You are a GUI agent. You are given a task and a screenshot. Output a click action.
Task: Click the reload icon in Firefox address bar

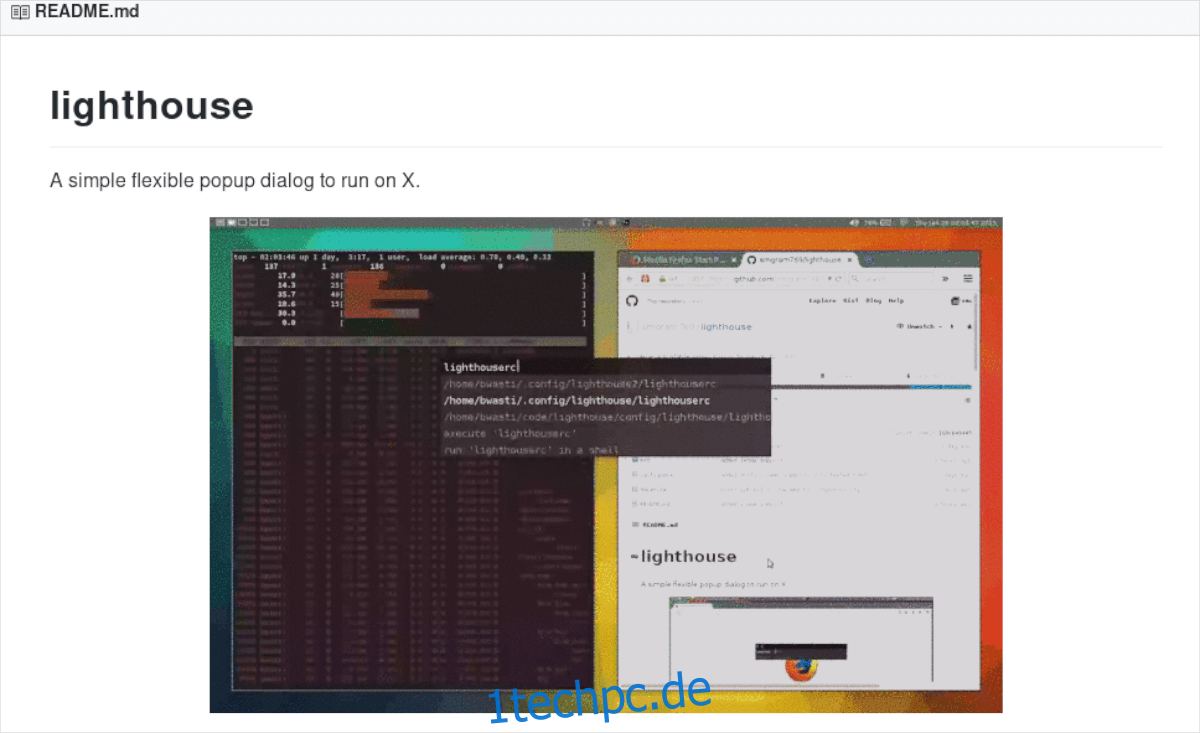point(838,278)
